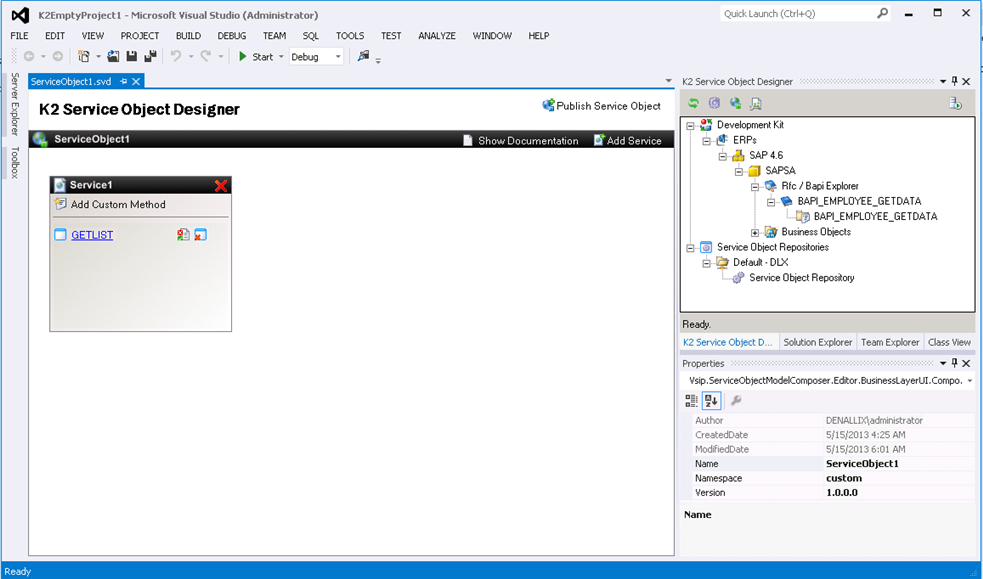Pin the ServiceObject1.svd tab
983x579 pixels.
124,81
